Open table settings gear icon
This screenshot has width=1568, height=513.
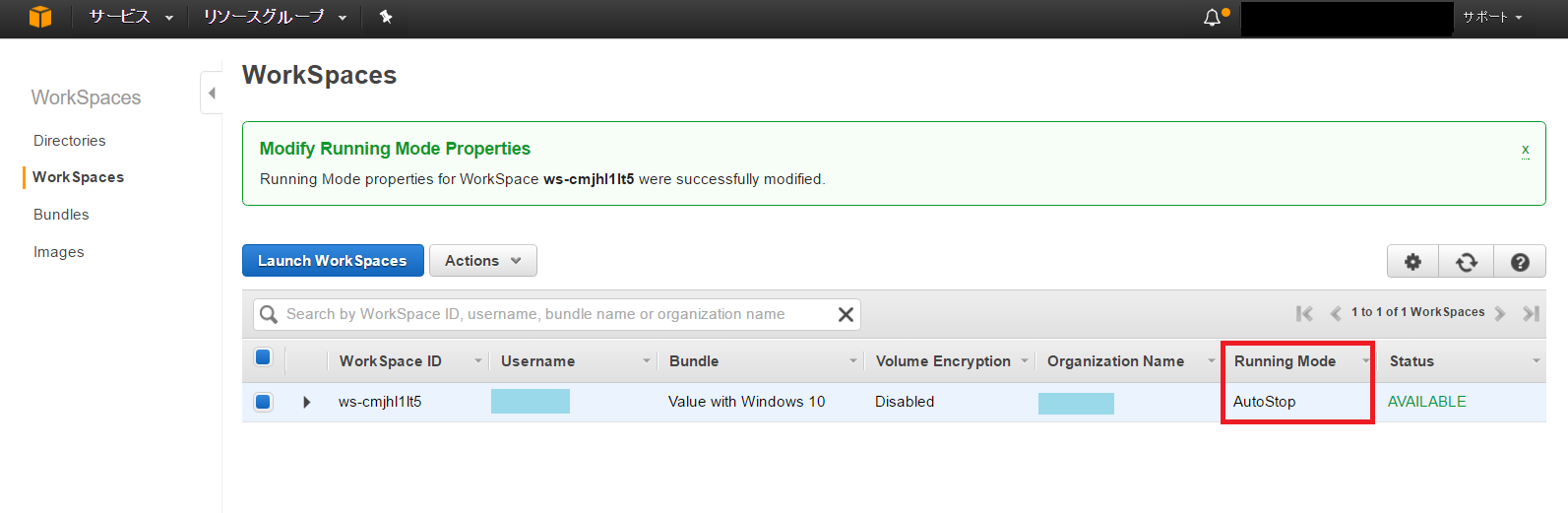click(1412, 262)
